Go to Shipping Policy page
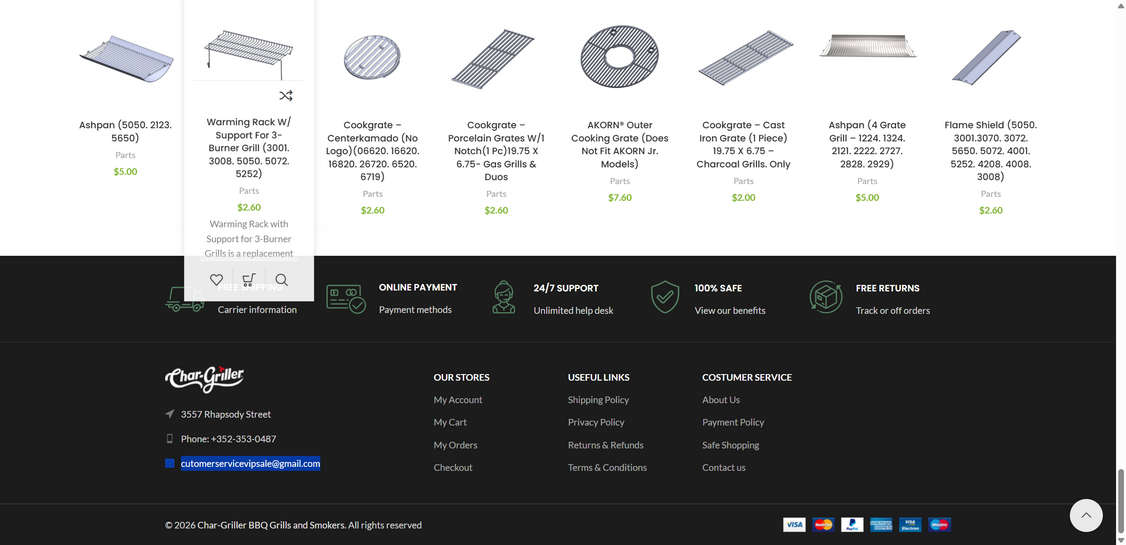The height and width of the screenshot is (545, 1126). pos(598,400)
